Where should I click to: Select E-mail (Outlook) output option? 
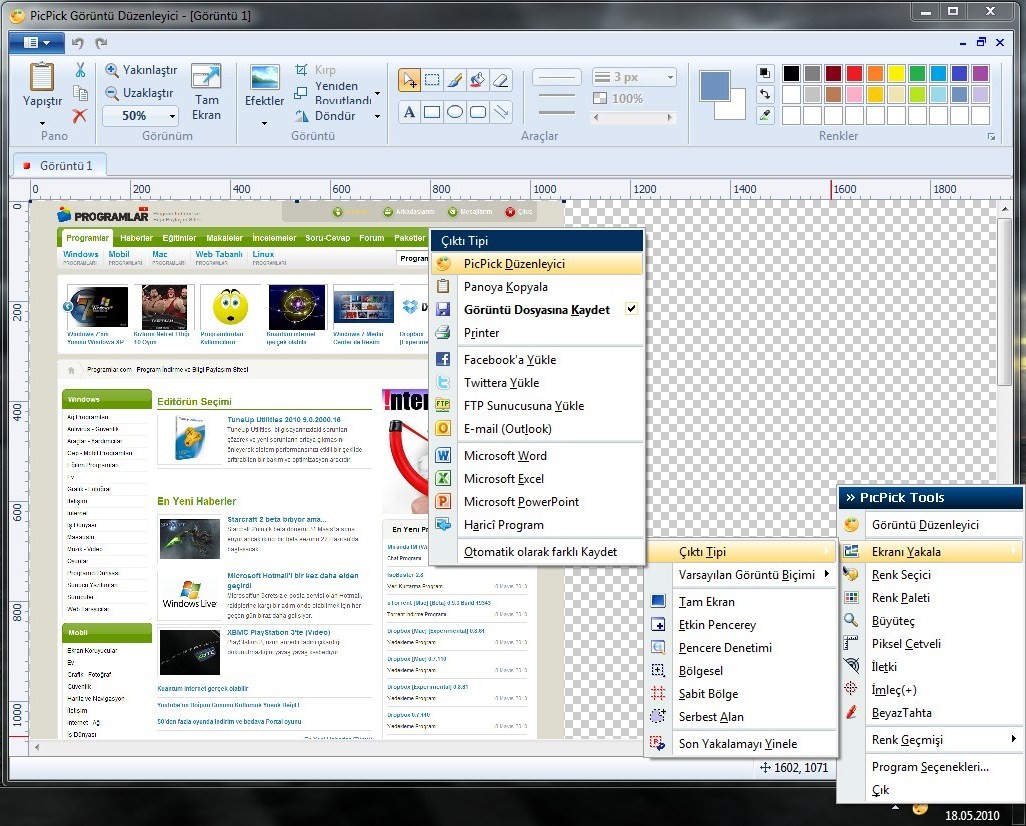click(x=537, y=429)
